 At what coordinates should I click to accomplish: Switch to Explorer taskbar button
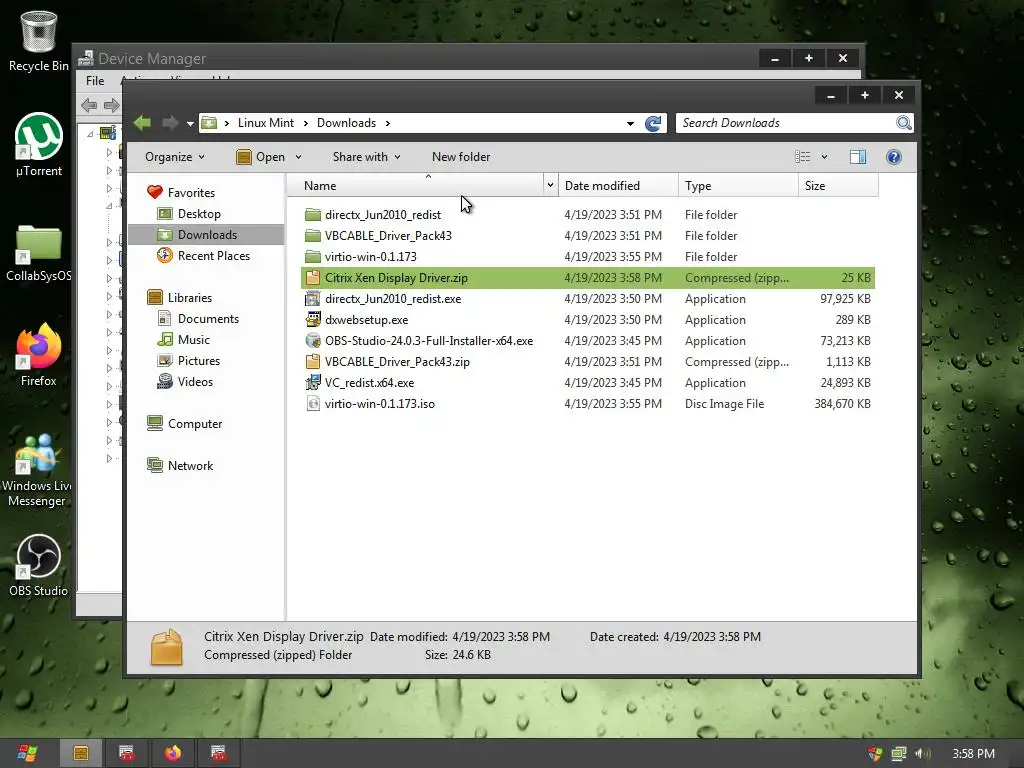(x=81, y=753)
